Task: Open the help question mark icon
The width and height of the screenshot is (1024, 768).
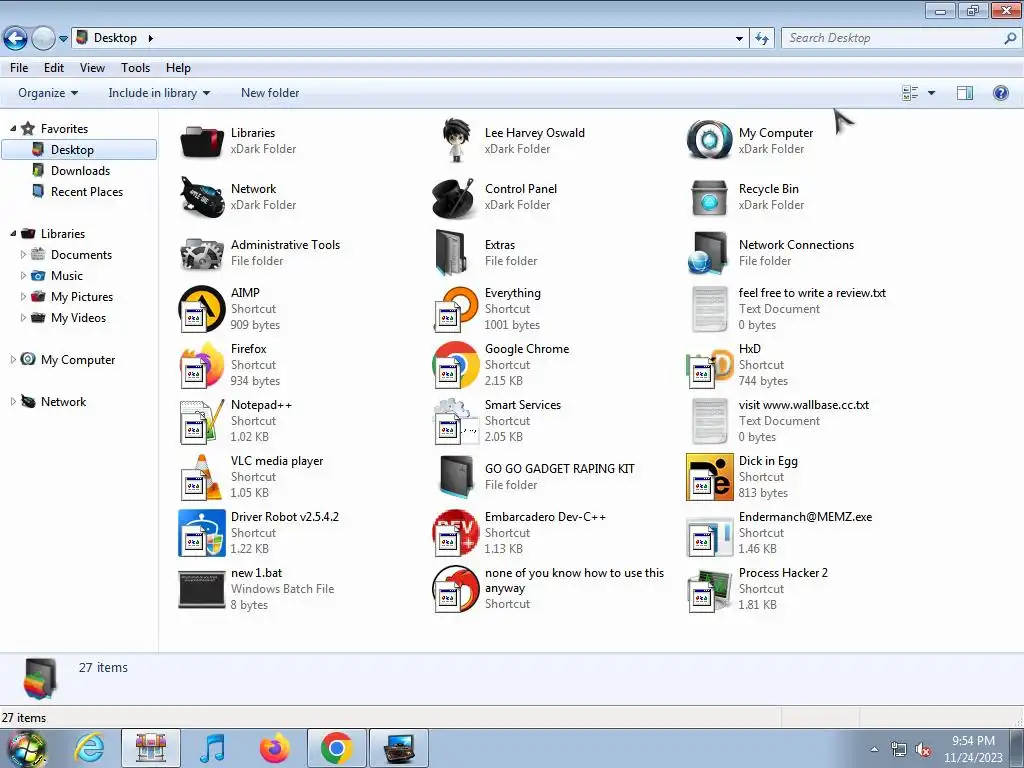Action: pyautogui.click(x=1000, y=93)
